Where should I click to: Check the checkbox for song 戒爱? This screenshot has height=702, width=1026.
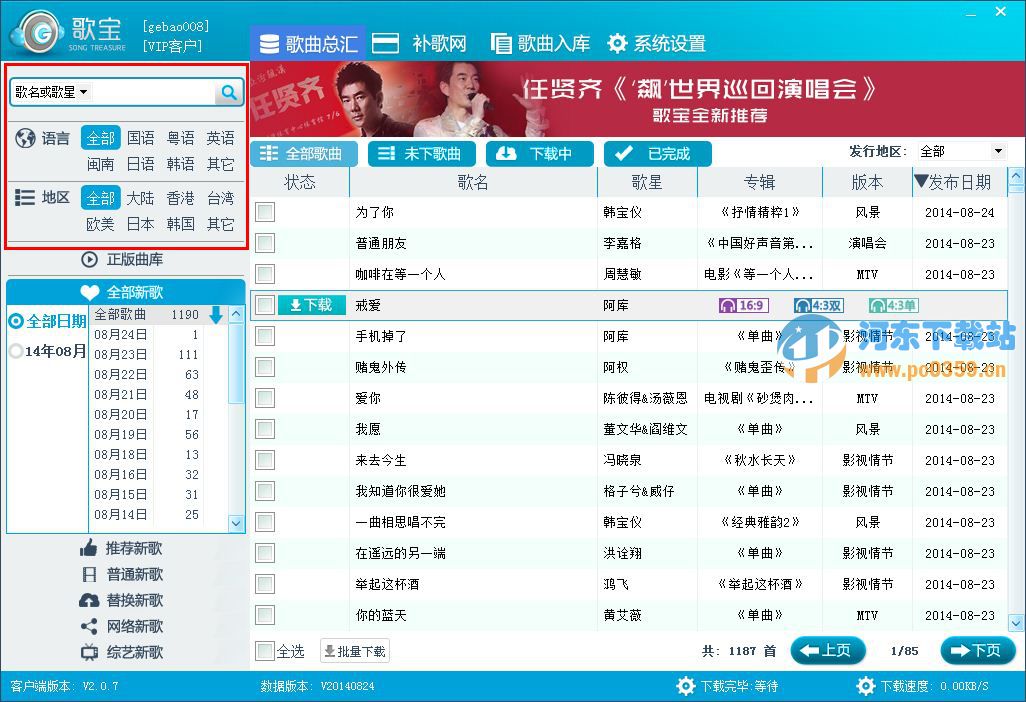click(x=264, y=304)
